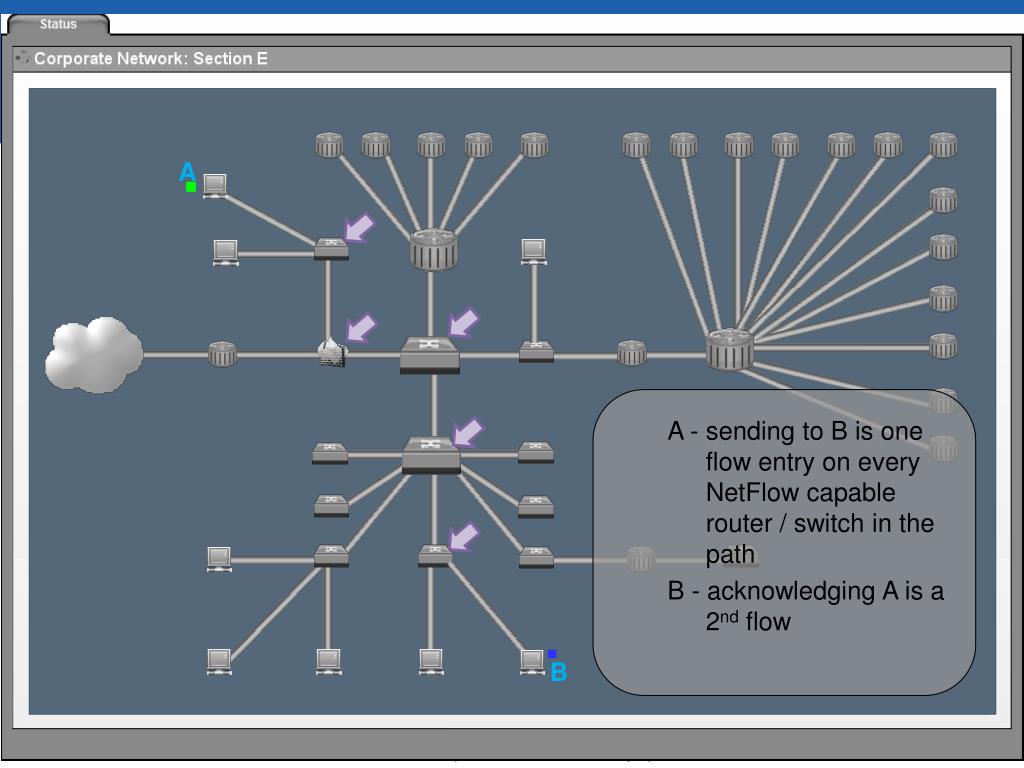1024x768 pixels.
Task: Click the firewall brick-wall icon
Action: [x=332, y=353]
